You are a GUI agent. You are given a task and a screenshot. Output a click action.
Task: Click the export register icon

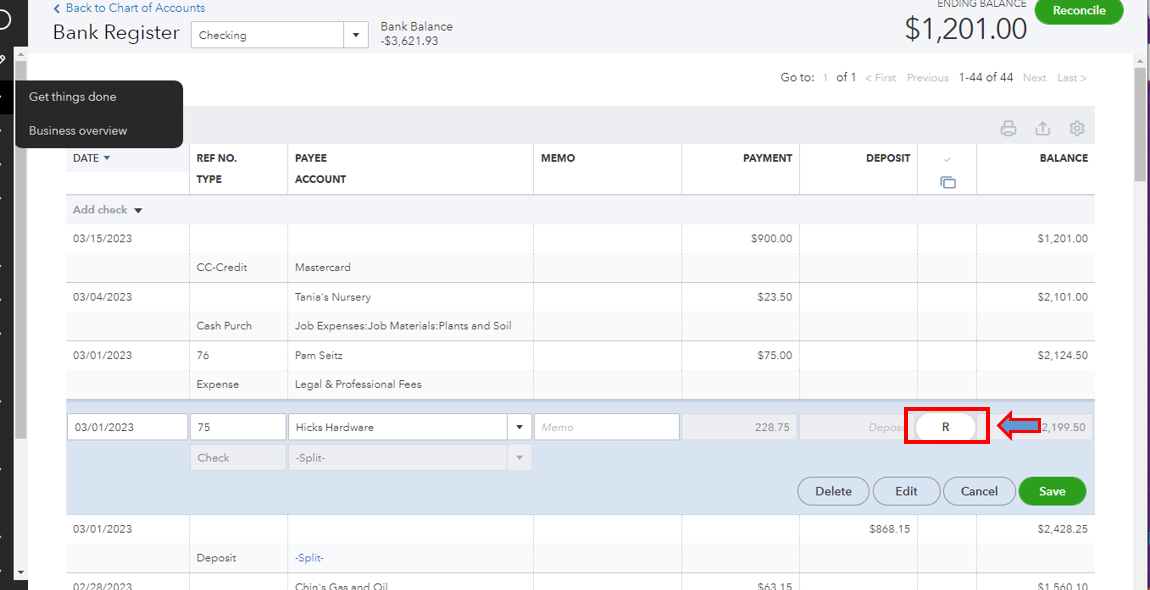coord(1042,129)
